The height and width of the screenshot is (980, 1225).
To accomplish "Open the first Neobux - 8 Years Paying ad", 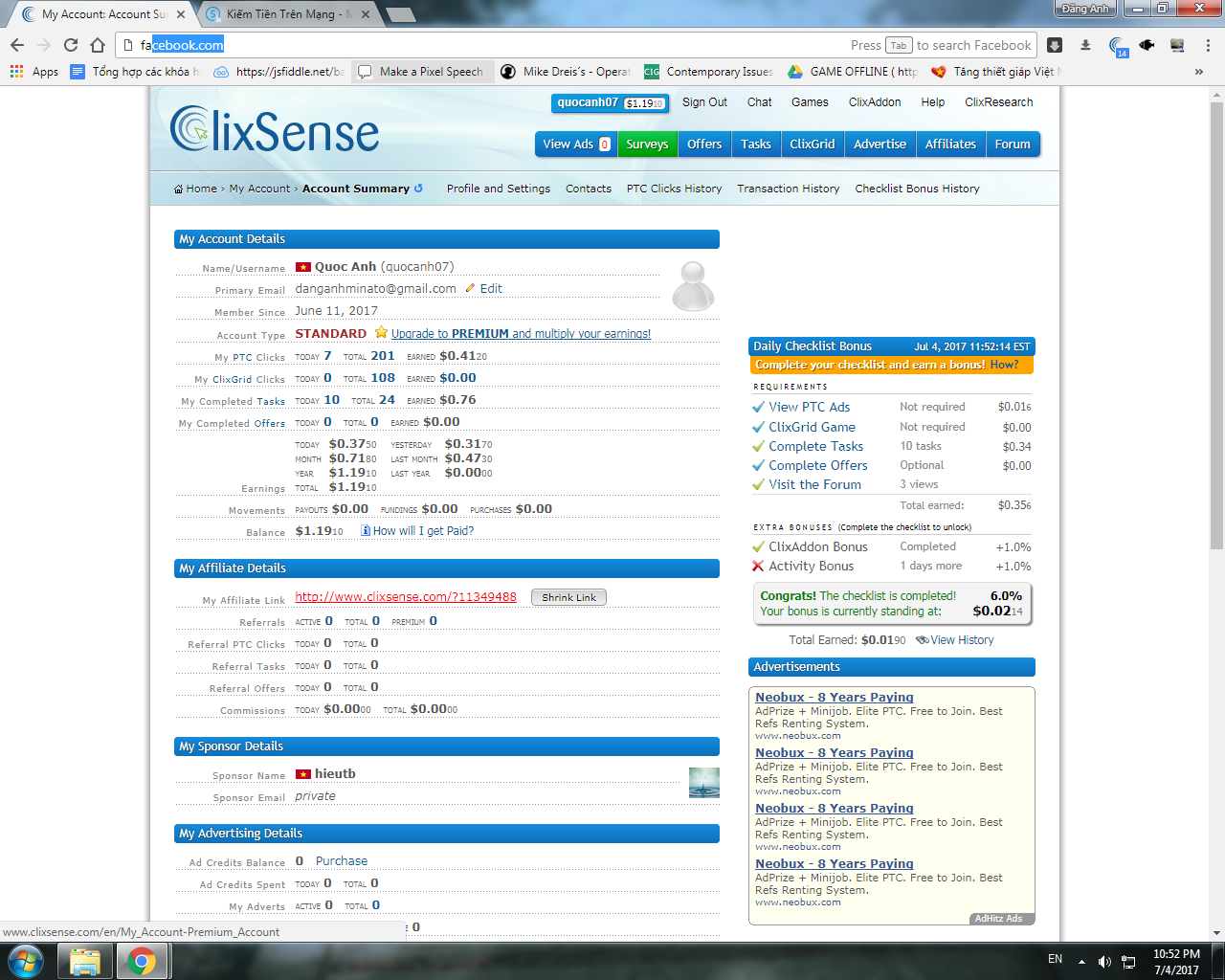I will point(835,698).
